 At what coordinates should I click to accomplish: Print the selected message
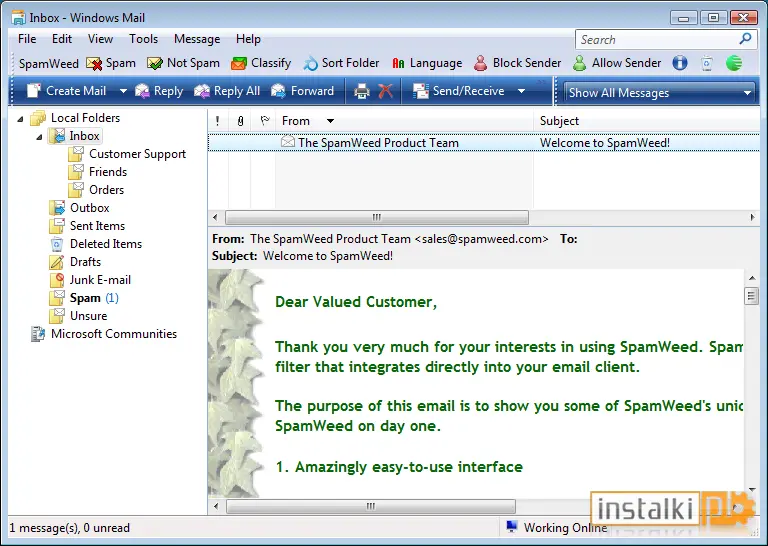(x=361, y=91)
